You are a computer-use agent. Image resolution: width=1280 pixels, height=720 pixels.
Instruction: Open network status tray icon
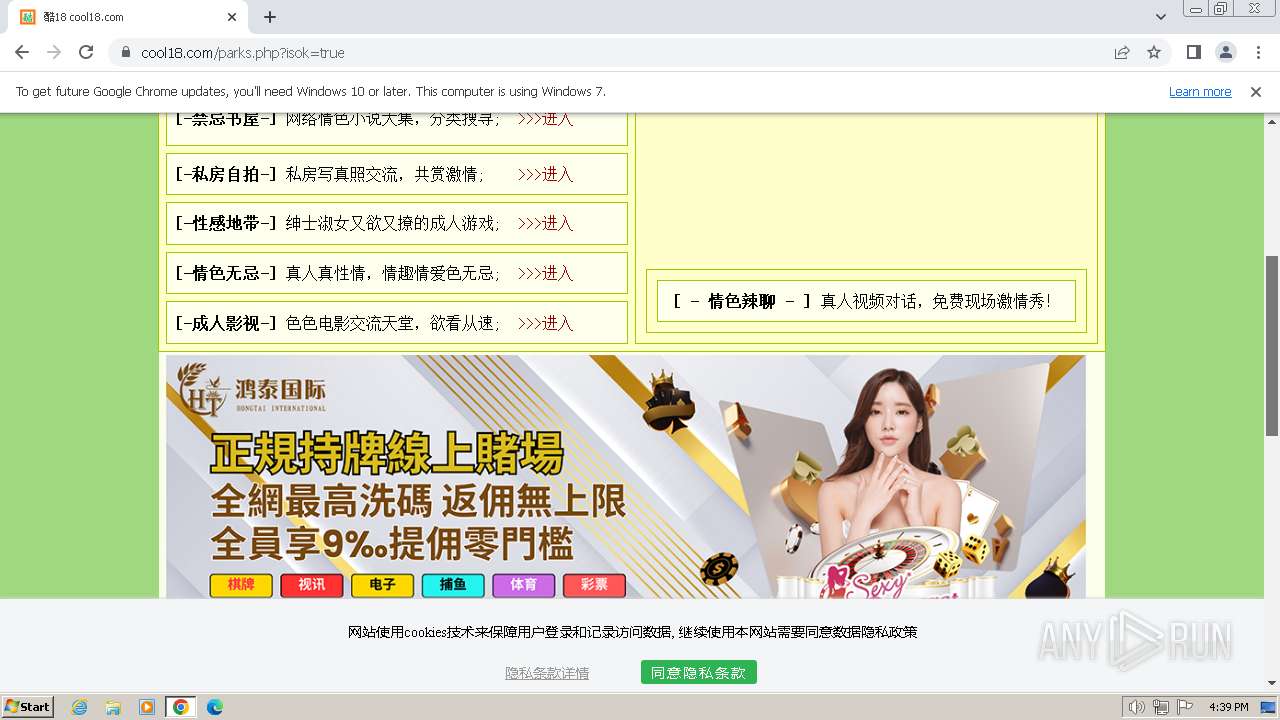click(1161, 707)
